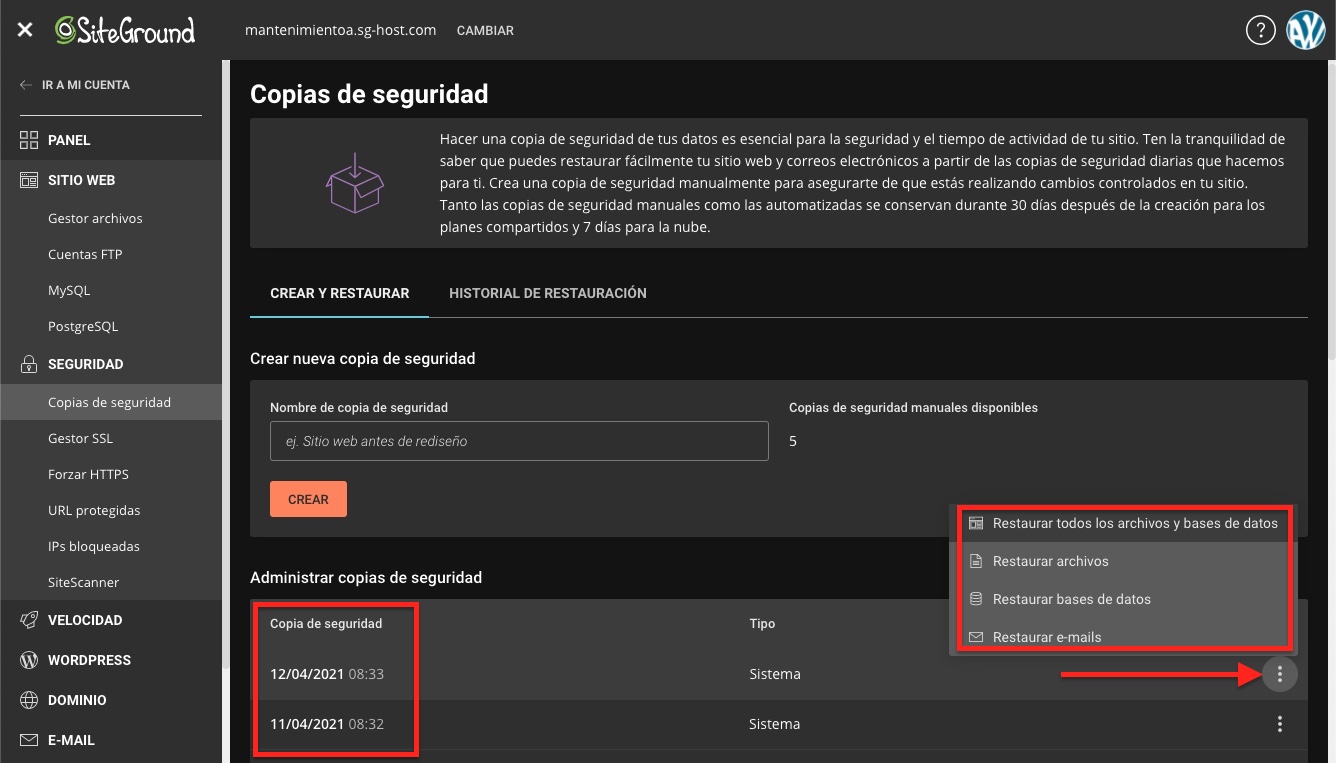The width and height of the screenshot is (1336, 763).
Task: Click the Sitio Web section icon
Action: click(x=29, y=180)
